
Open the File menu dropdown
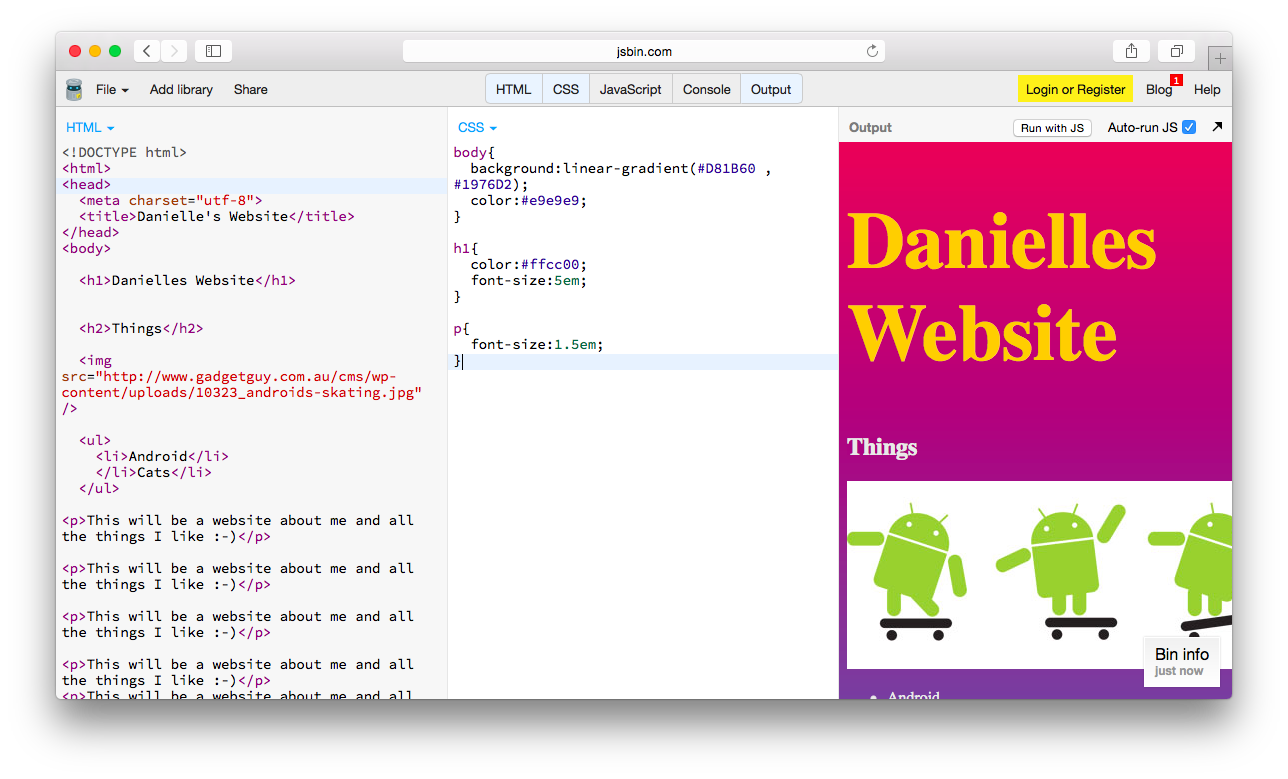(x=112, y=90)
